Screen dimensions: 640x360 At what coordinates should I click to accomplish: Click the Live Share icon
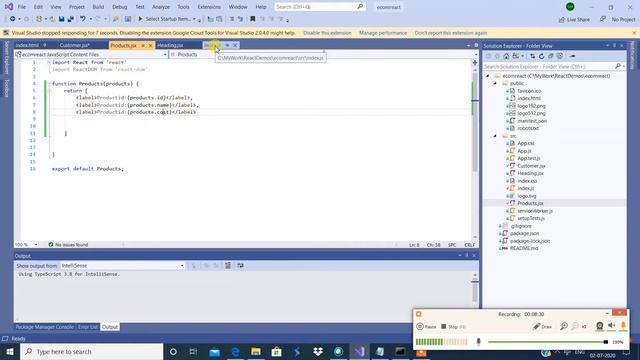pyautogui.click(x=562, y=20)
